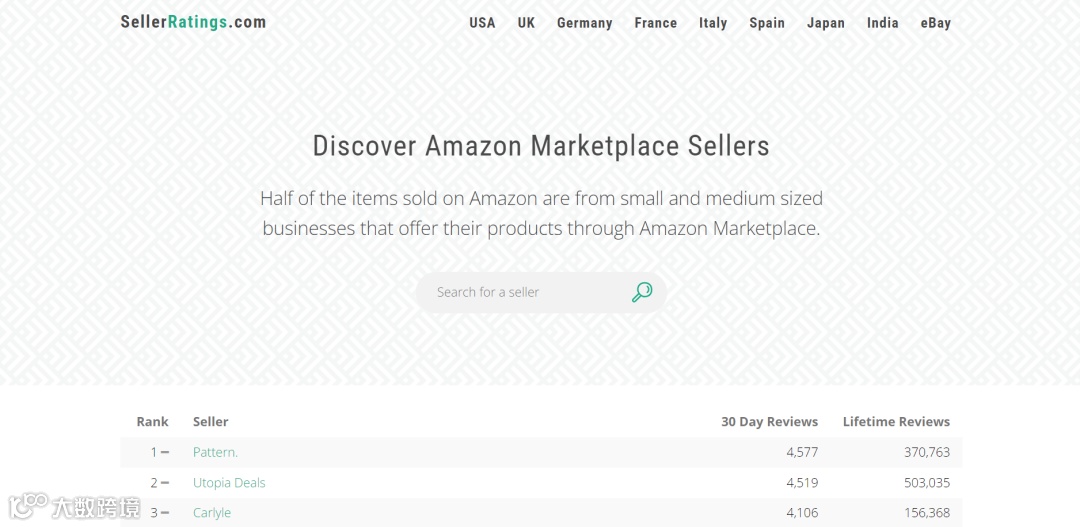Go to the France sellers page

coord(655,23)
